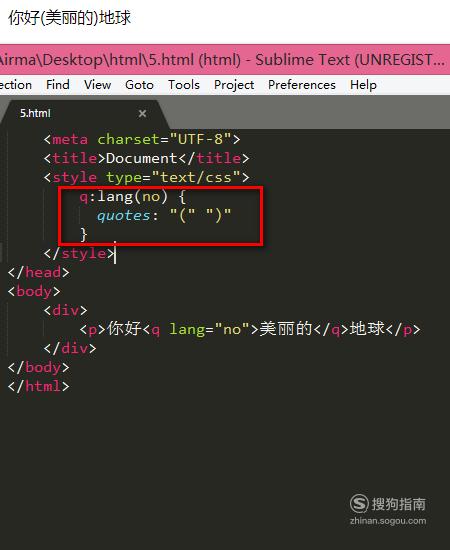Screen dimensions: 450x550
Task: Click the meta charset="UTF-8" line
Action: 142,139
